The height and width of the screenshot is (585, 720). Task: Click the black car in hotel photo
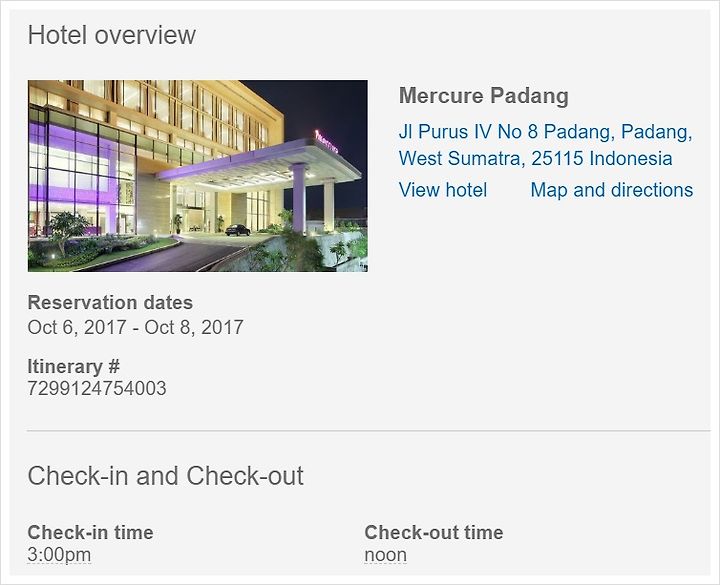238,230
